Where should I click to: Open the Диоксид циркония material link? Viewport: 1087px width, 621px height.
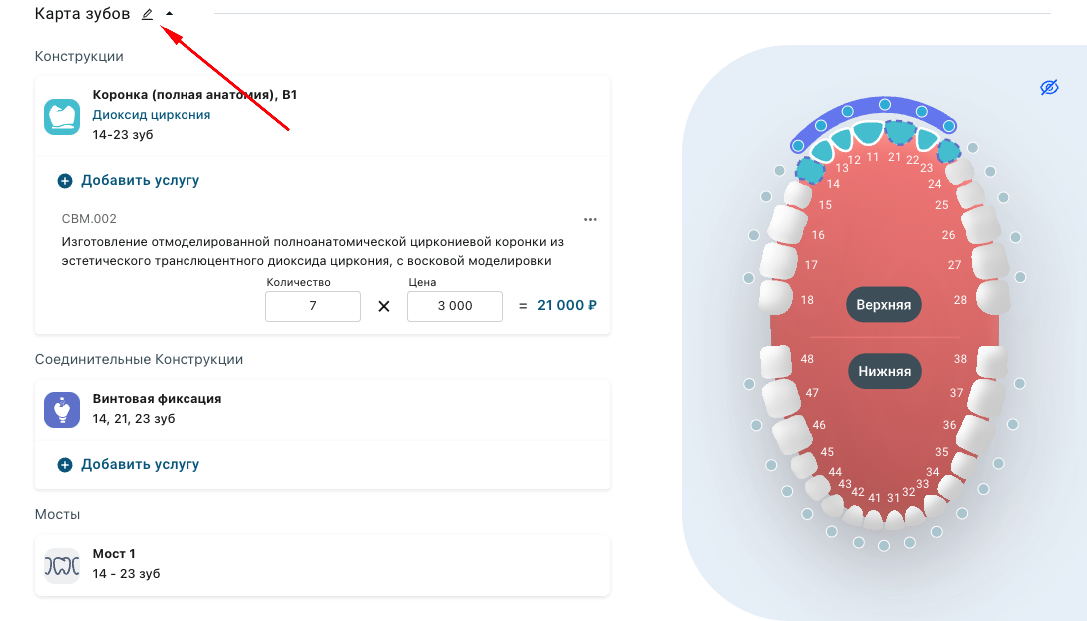pyautogui.click(x=151, y=115)
